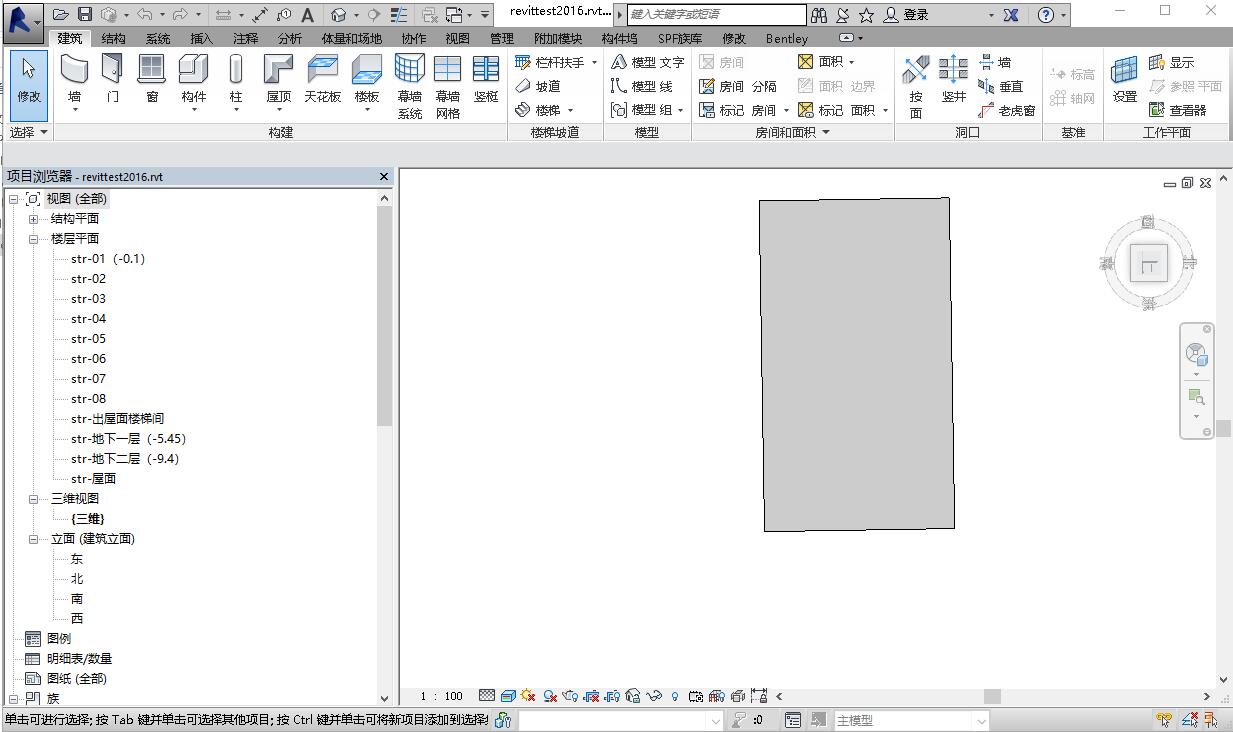Toggle reveal constraints icon in view control bar
The height and width of the screenshot is (732, 1233).
coord(758,696)
